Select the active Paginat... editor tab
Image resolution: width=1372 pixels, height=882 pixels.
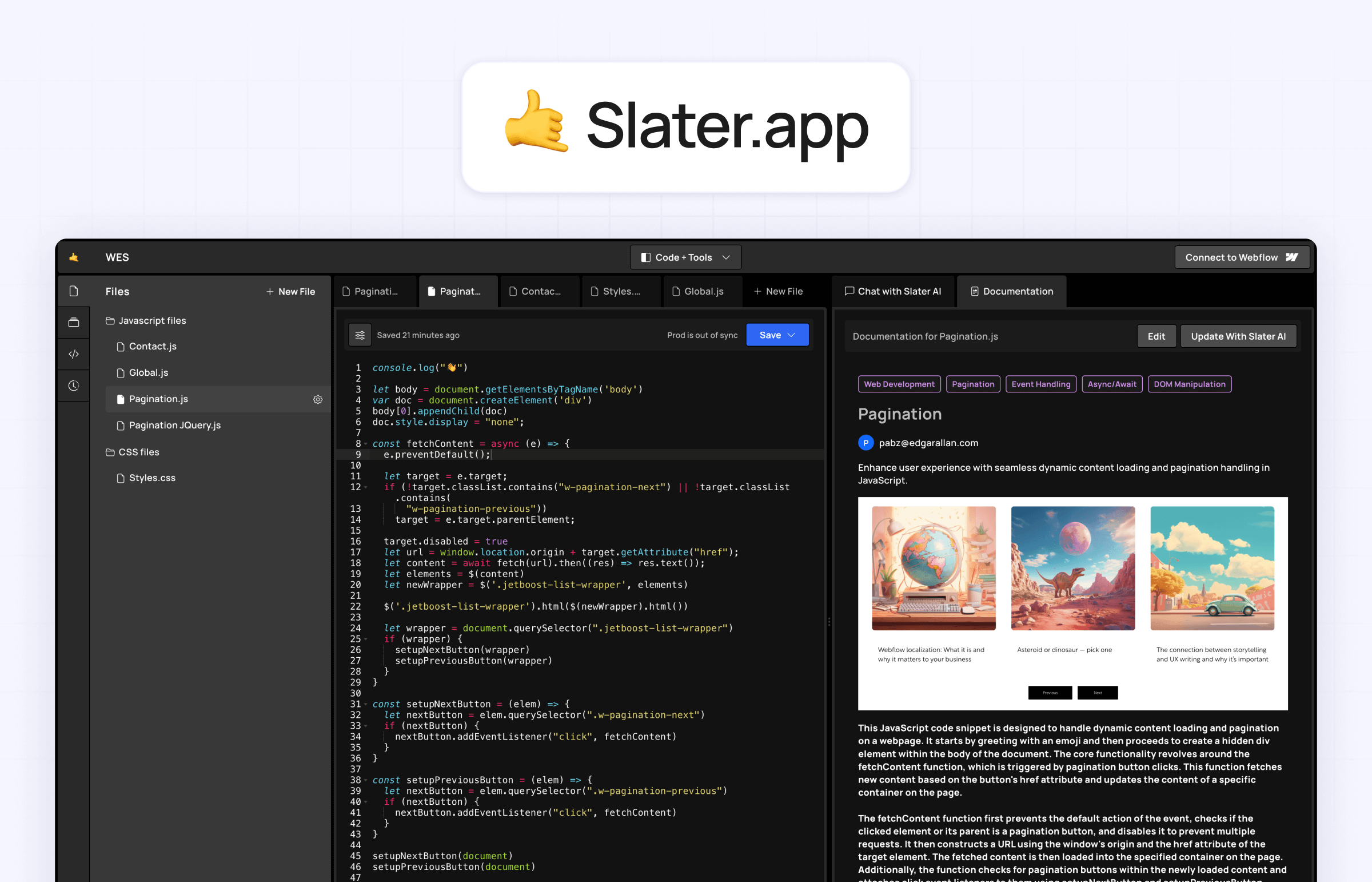[x=458, y=292]
